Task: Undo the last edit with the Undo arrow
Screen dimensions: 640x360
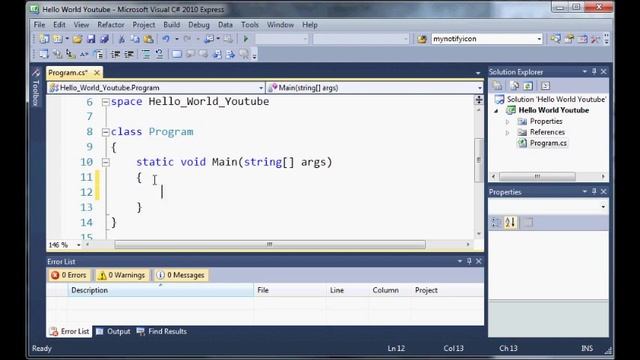Action: (x=166, y=39)
